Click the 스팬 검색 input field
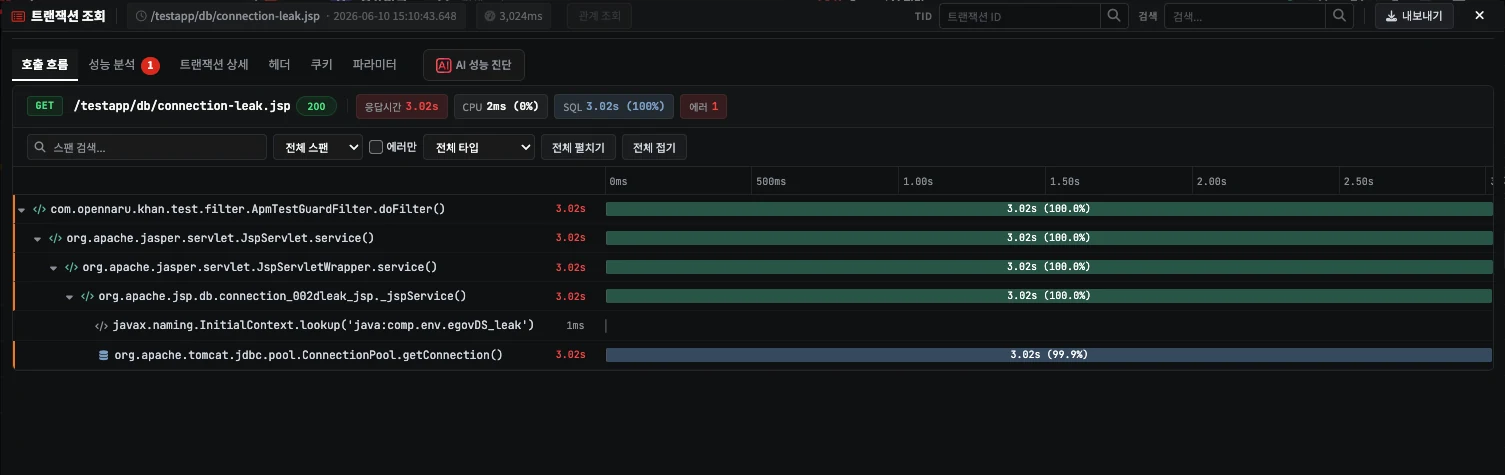The height and width of the screenshot is (475, 1505). 146,147
